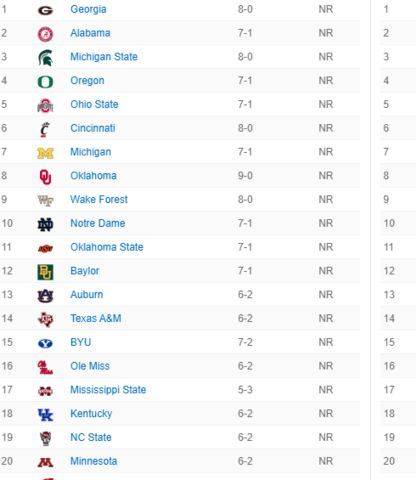Click the Minnesota team name link
The width and height of the screenshot is (416, 480).
pyautogui.click(x=94, y=461)
